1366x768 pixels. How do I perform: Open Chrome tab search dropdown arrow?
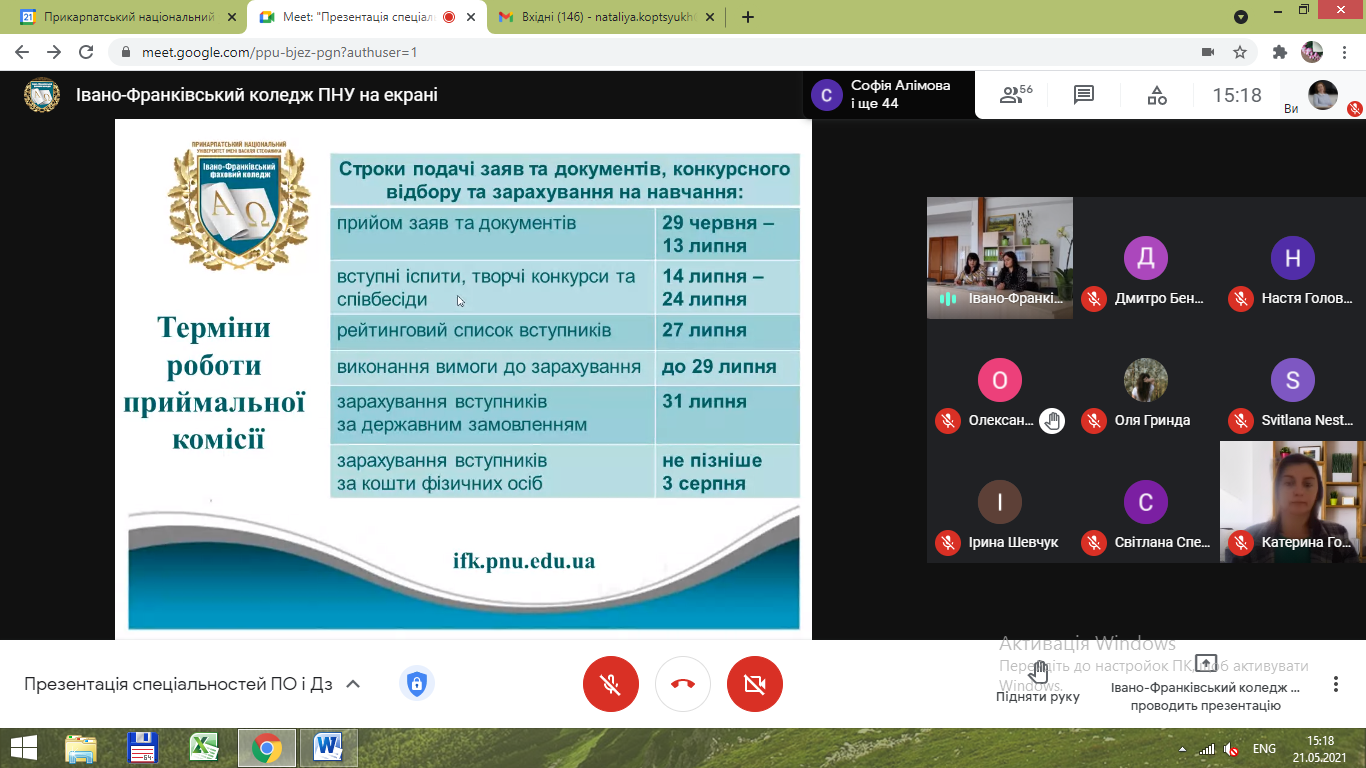click(1241, 17)
